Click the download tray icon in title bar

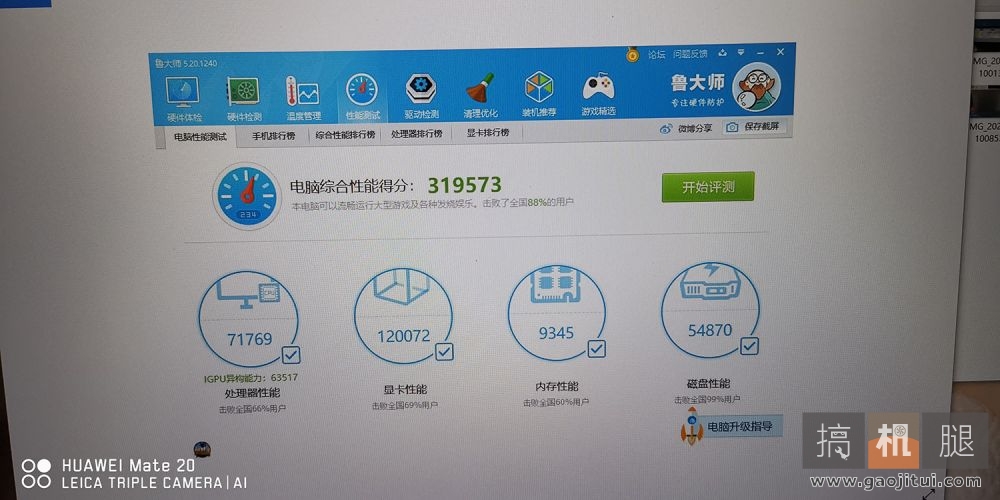(x=722, y=53)
